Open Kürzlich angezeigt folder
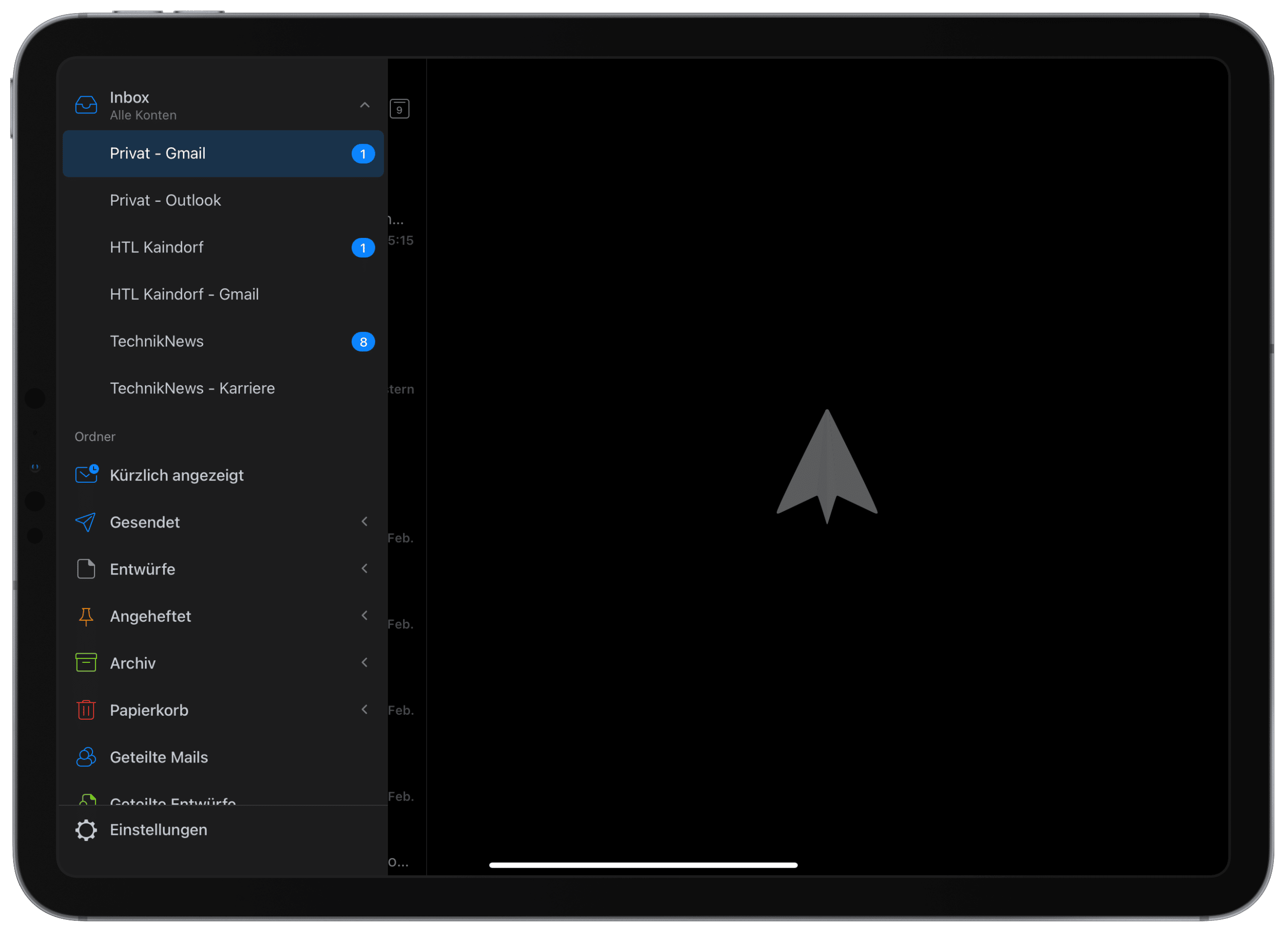Image resolution: width=1288 pixels, height=934 pixels. coord(223,475)
